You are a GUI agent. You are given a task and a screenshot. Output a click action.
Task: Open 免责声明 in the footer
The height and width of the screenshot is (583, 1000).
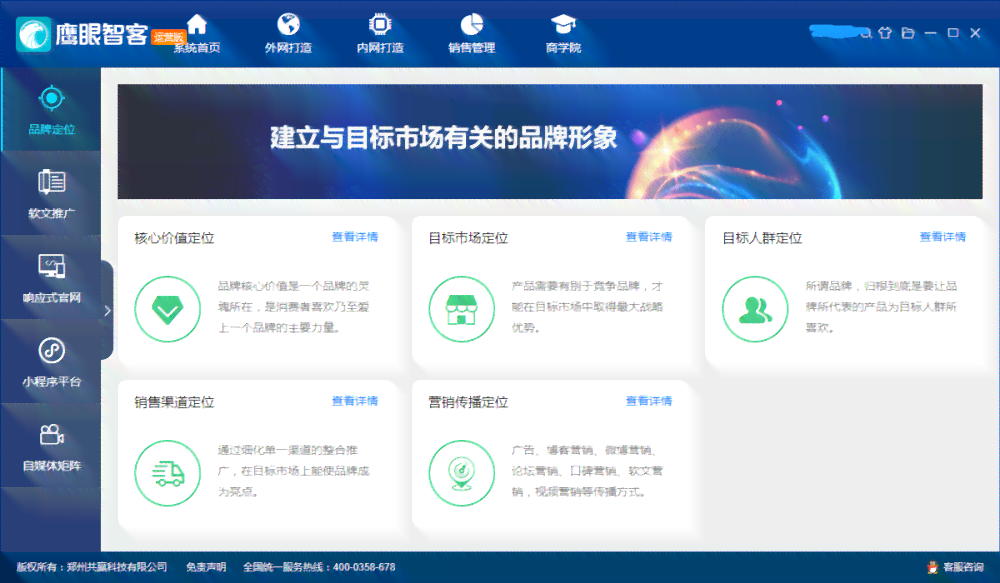tap(206, 567)
